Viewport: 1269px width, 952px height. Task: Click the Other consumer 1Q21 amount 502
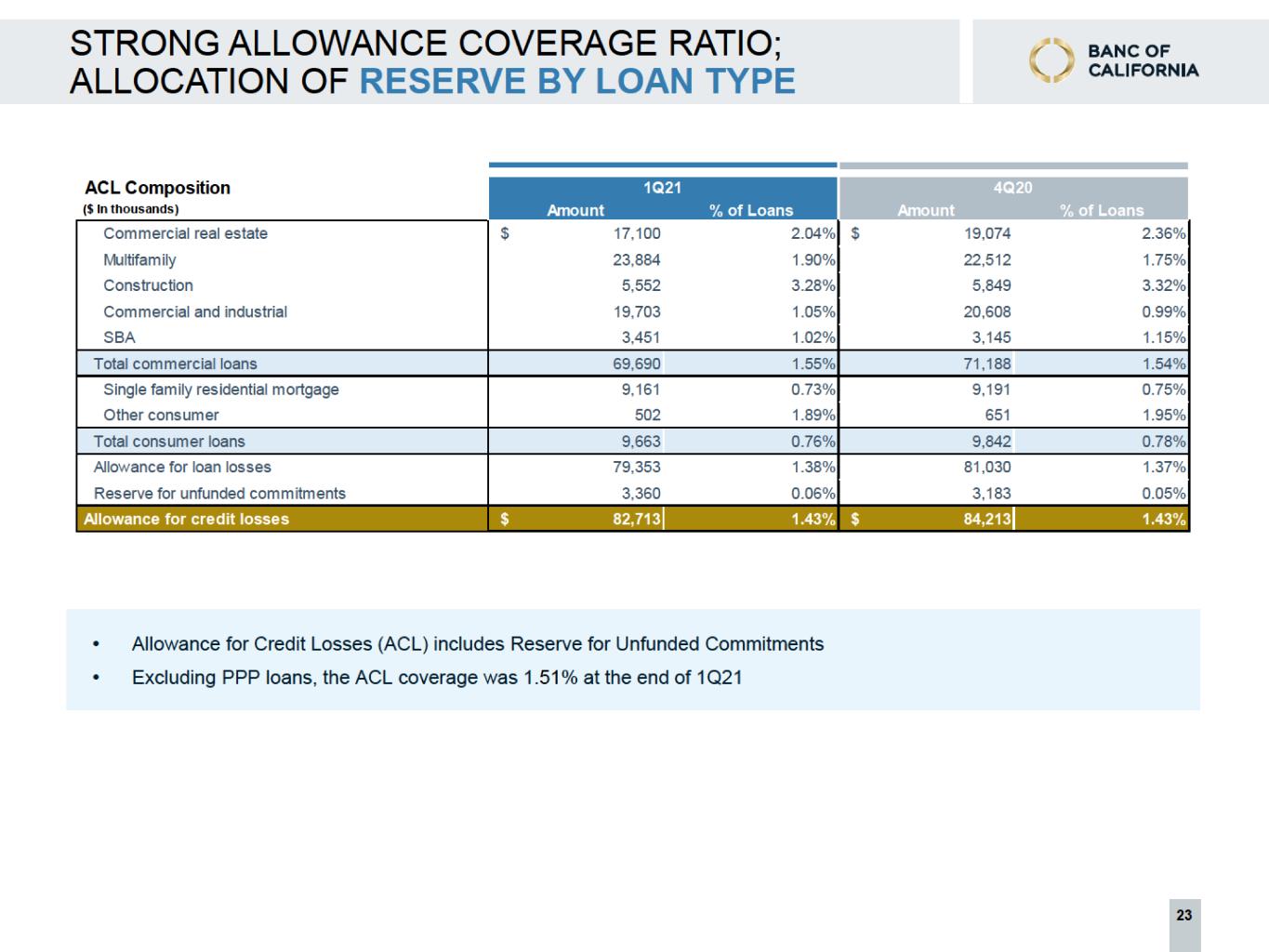pos(647,415)
